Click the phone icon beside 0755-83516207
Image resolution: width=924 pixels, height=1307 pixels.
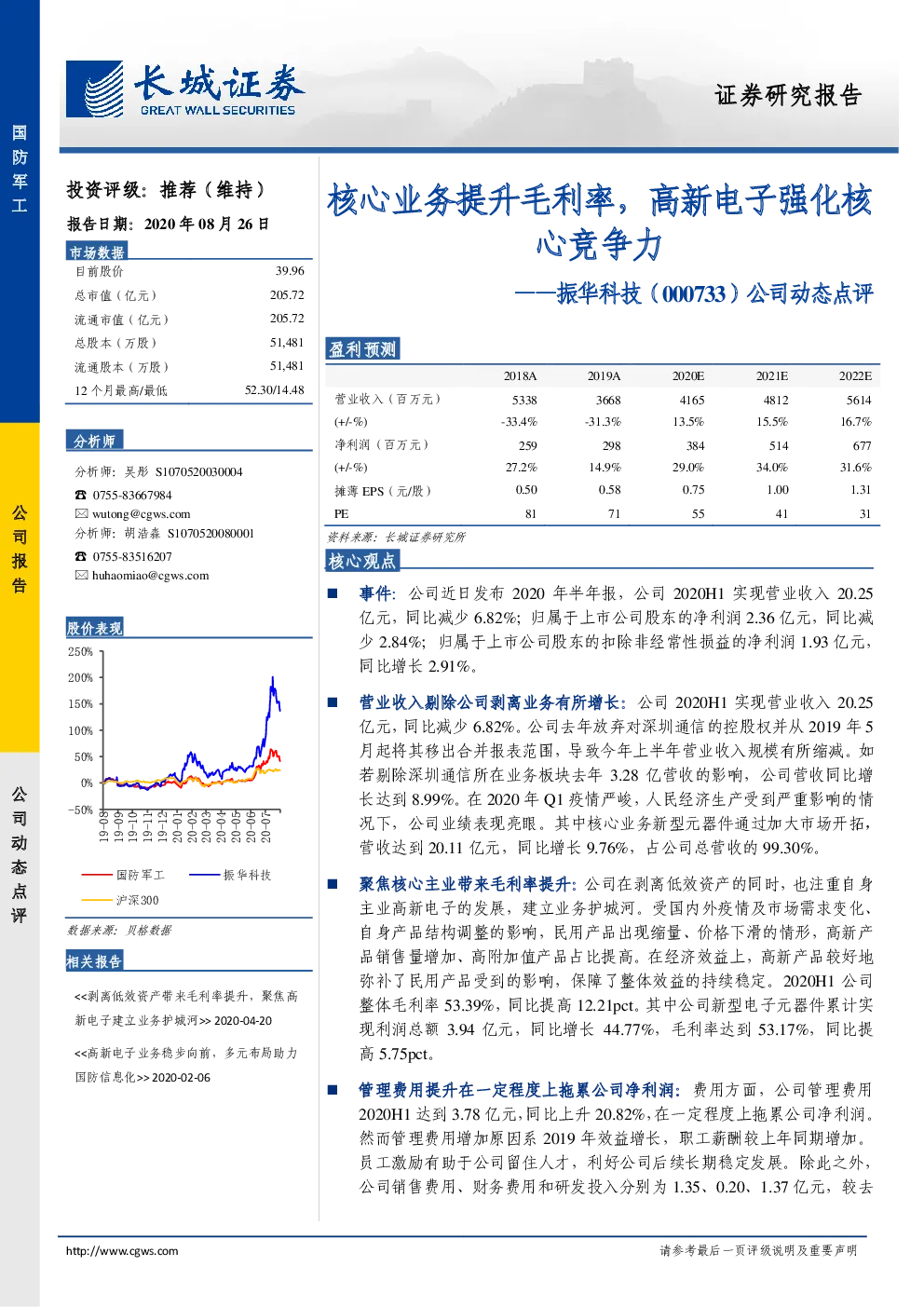click(81, 556)
